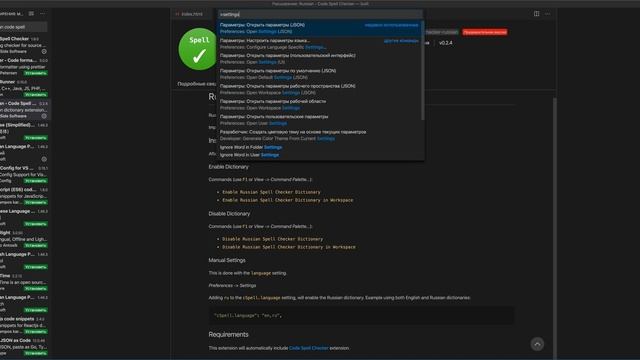Click the gear icon for Spell Checker extension
640x360 pixels.
[x=44, y=51]
